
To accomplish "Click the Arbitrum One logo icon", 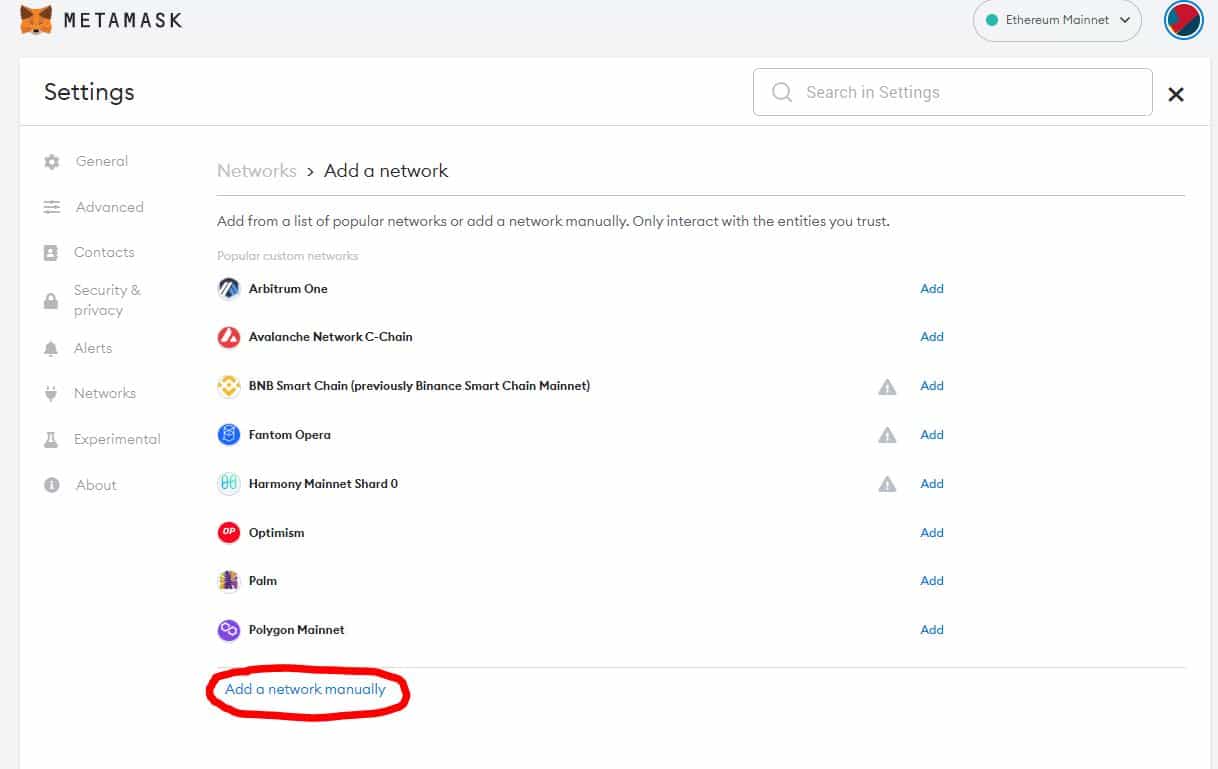I will click(229, 289).
